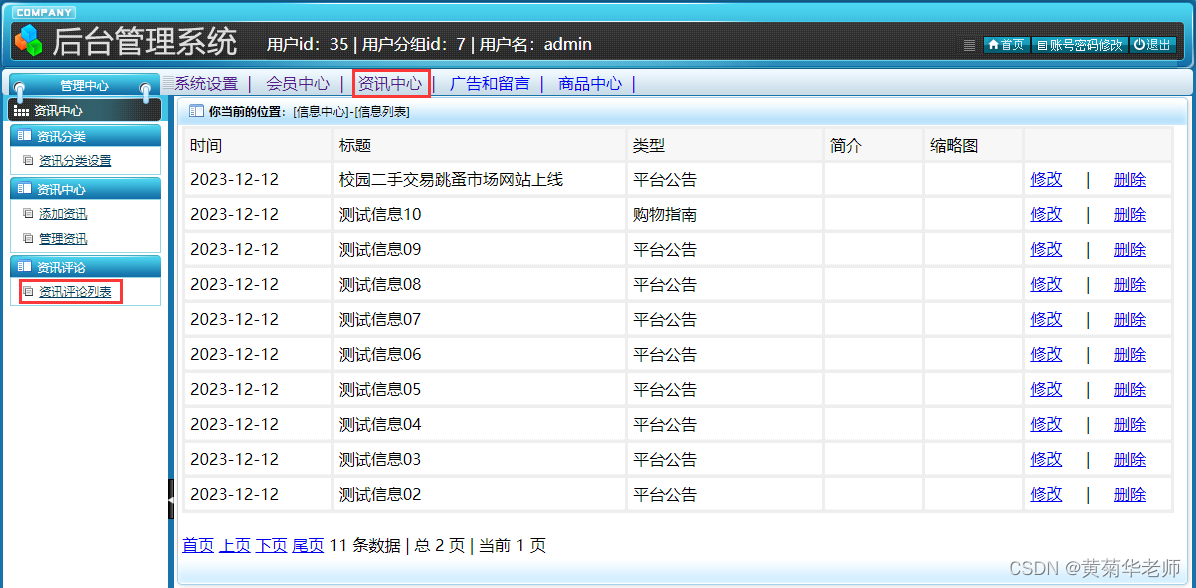The image size is (1196, 588).
Task: Open 添加资讯 in sidebar
Action: (x=63, y=214)
